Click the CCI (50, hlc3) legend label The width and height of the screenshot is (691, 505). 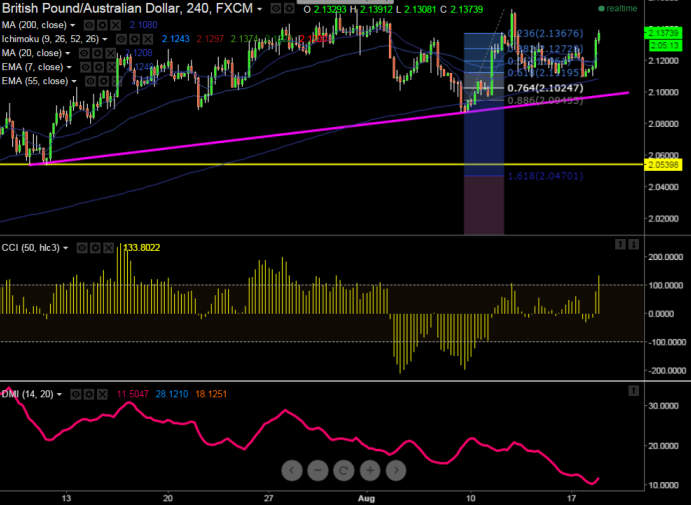tap(30, 248)
